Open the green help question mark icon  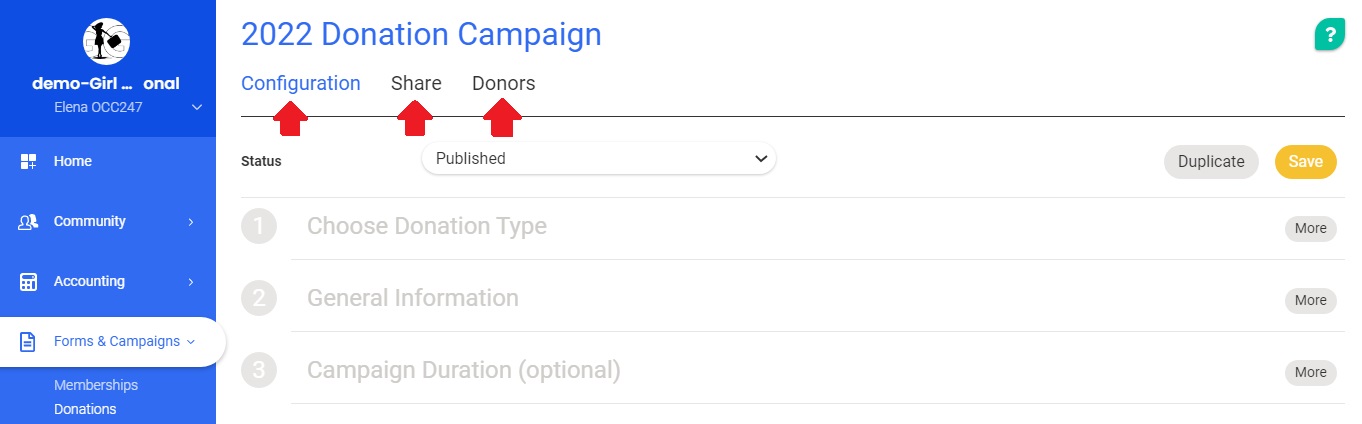[x=1329, y=34]
